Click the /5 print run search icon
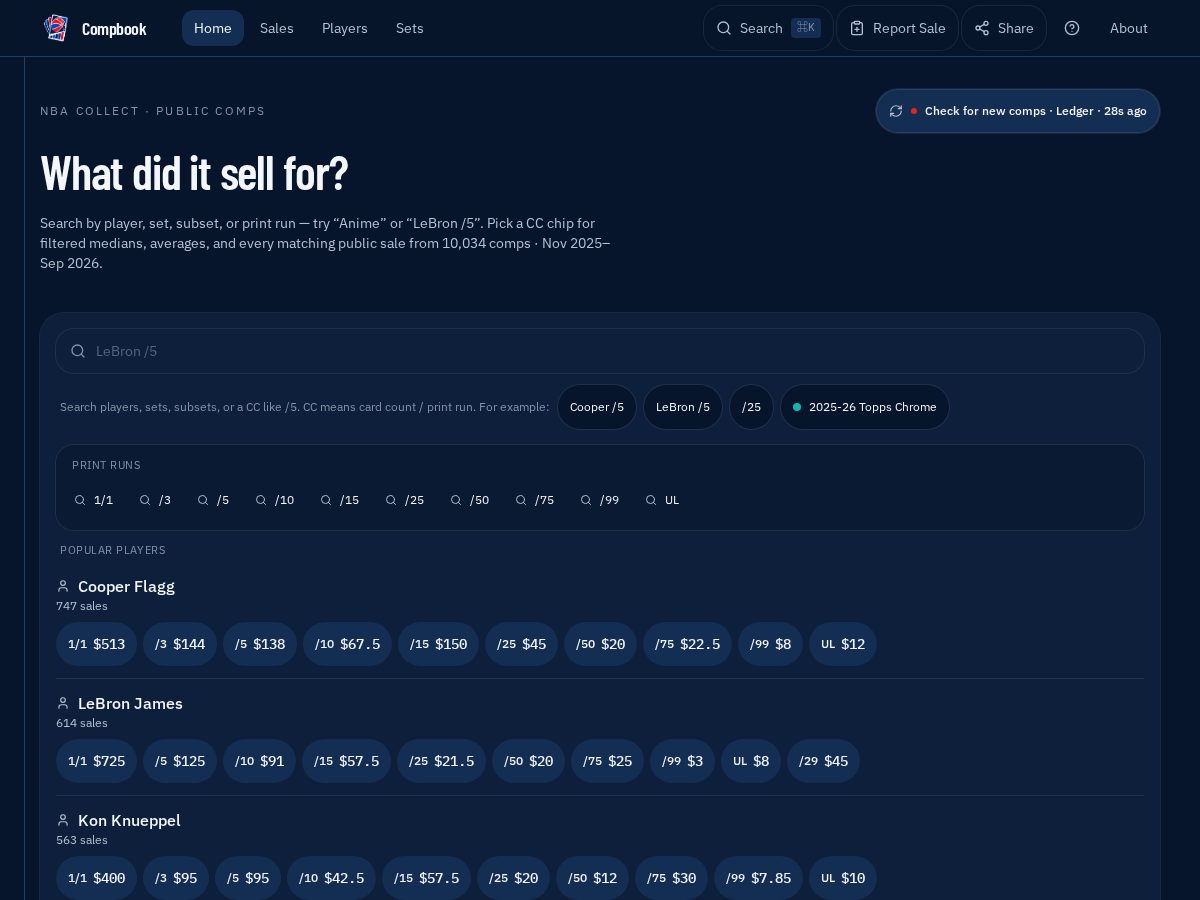 tap(203, 500)
